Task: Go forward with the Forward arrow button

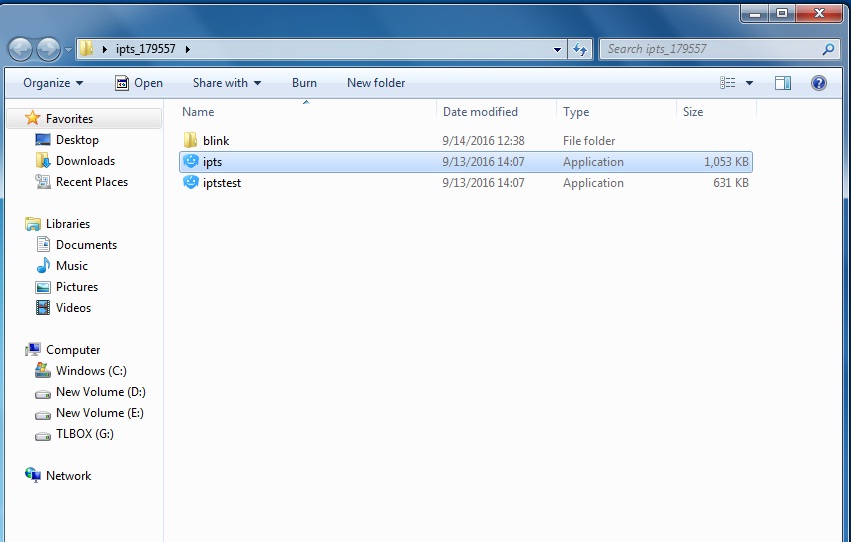Action: (x=48, y=49)
